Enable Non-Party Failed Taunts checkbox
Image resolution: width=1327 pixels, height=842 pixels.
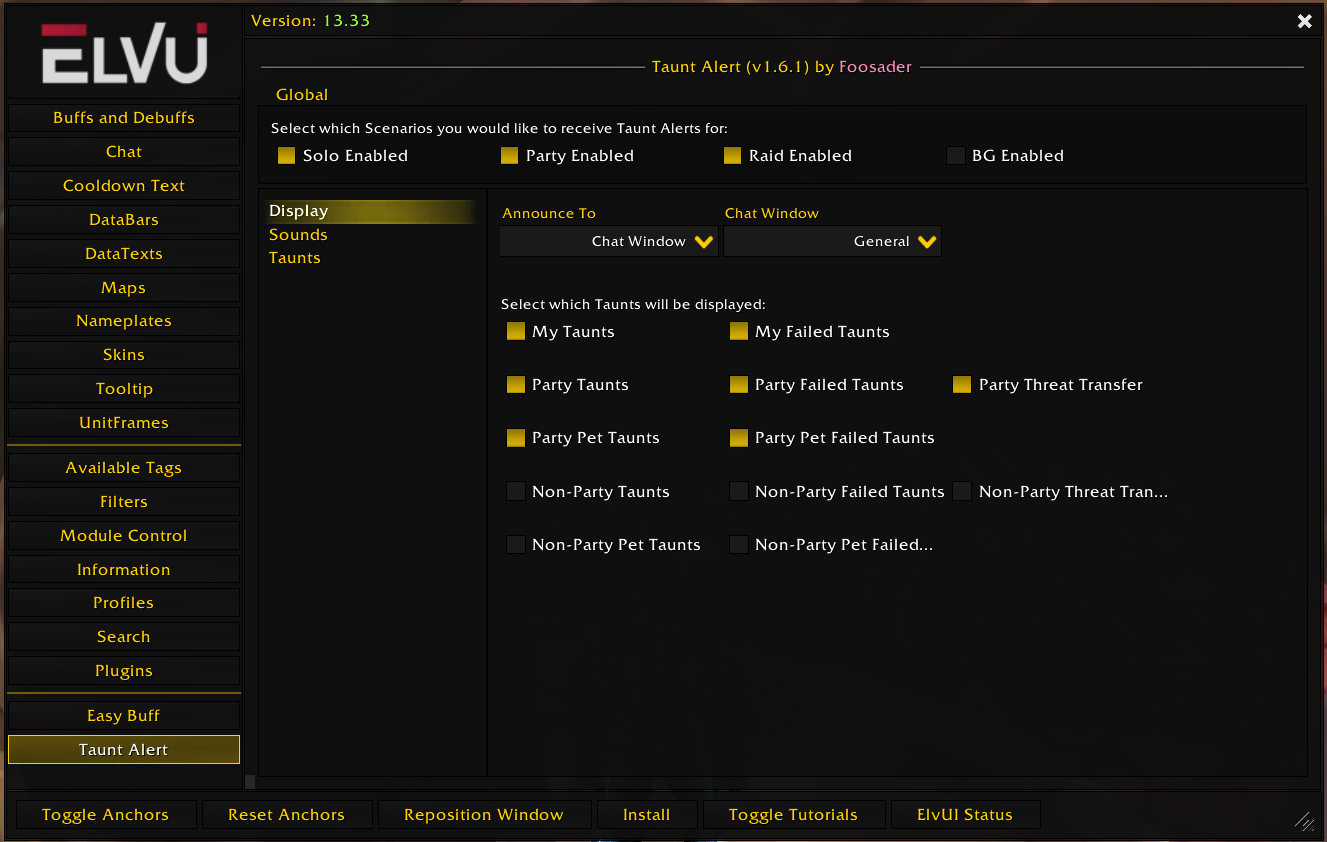tap(739, 491)
